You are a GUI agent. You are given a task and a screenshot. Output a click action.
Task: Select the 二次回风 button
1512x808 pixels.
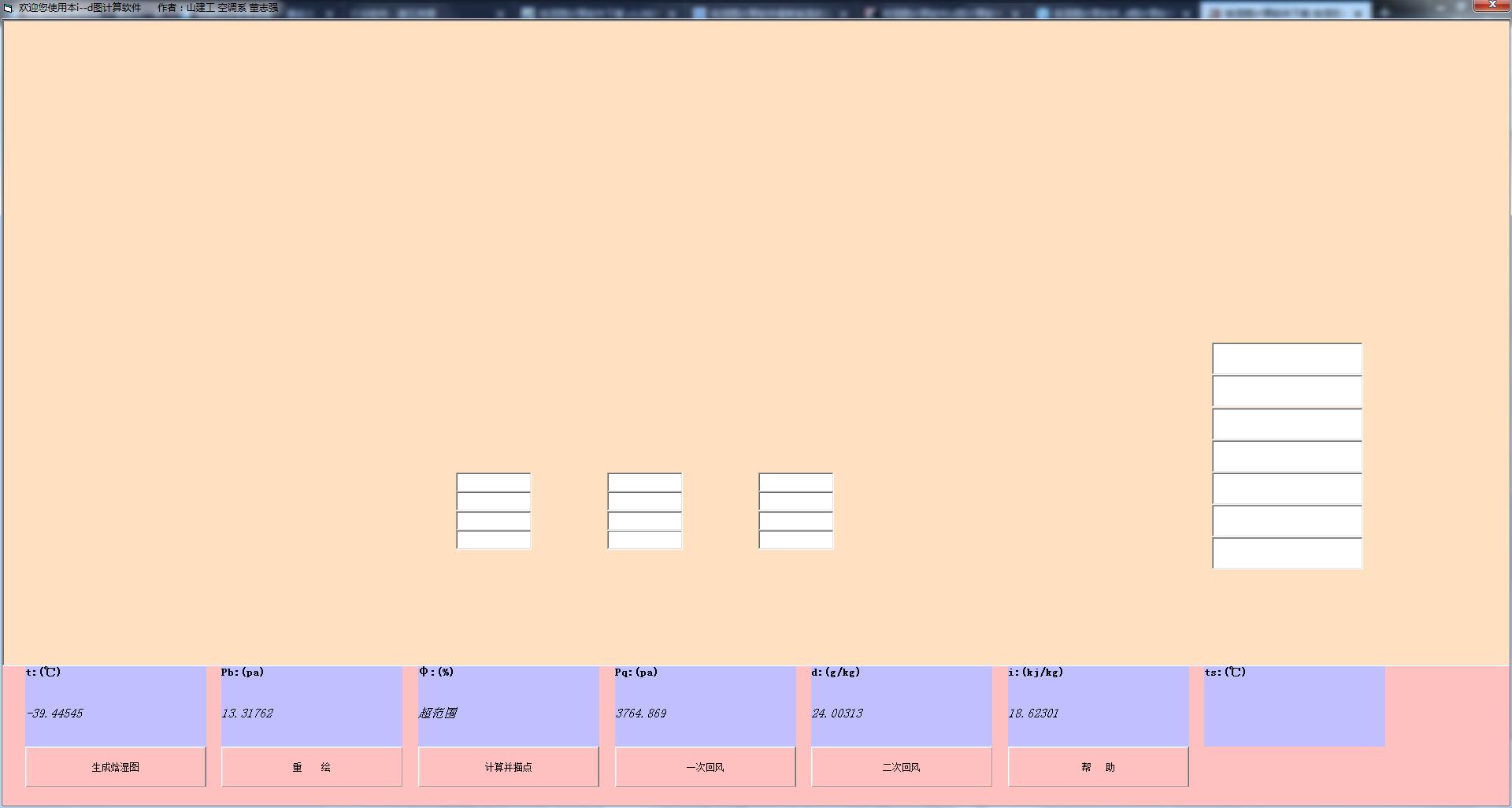[901, 767]
